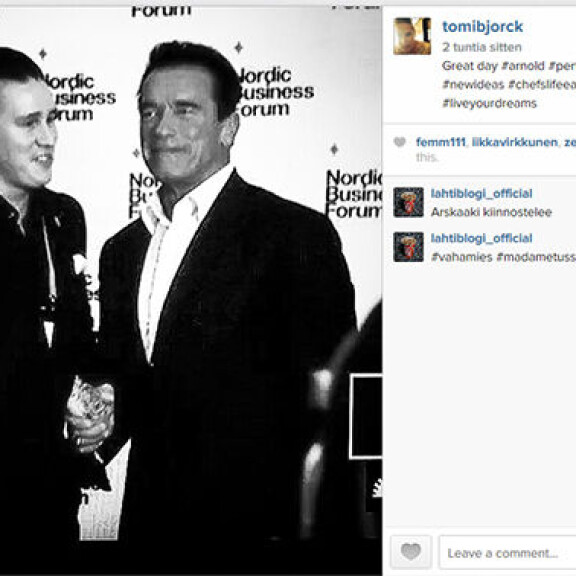View liker femm111's profile
This screenshot has height=576, width=576.
click(x=440, y=142)
